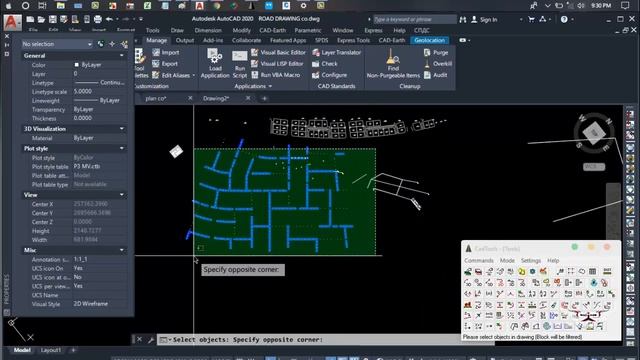Click the Overkill tool
Viewport: 640px width, 360px height.
(x=438, y=64)
